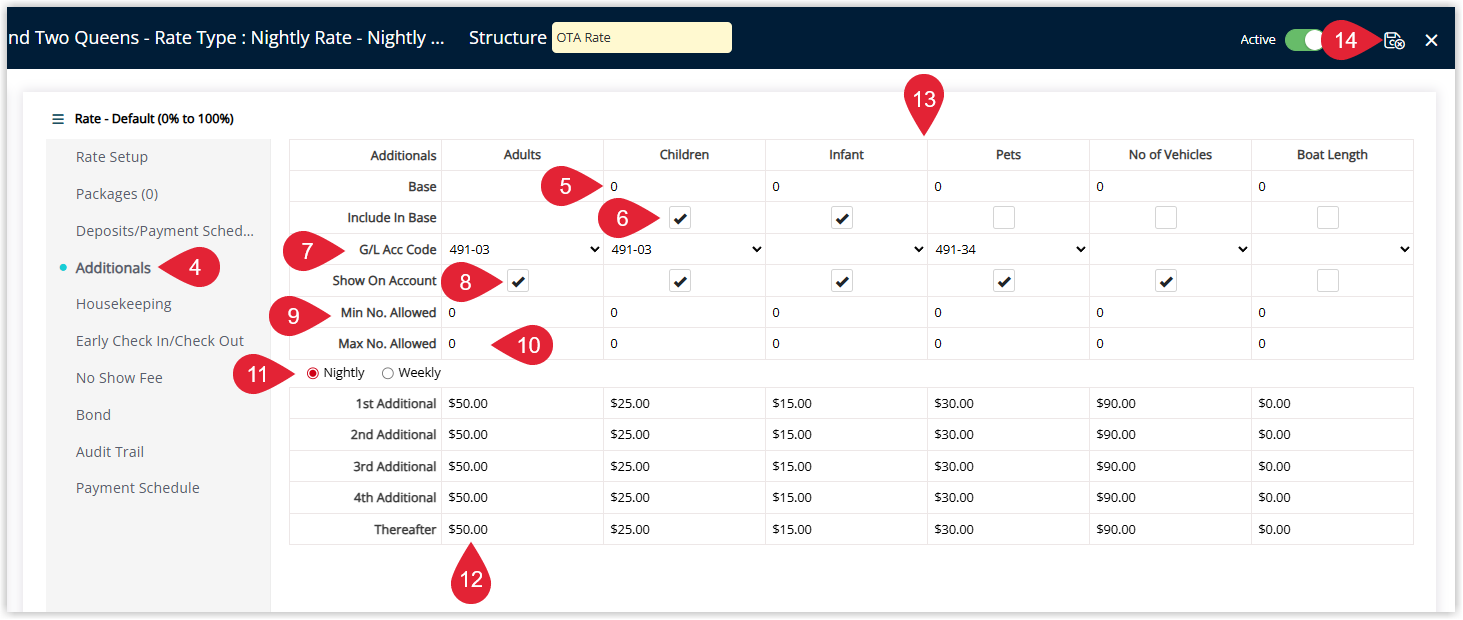1463x620 pixels.
Task: Open Payment Schedule in the sidebar
Action: click(x=138, y=488)
